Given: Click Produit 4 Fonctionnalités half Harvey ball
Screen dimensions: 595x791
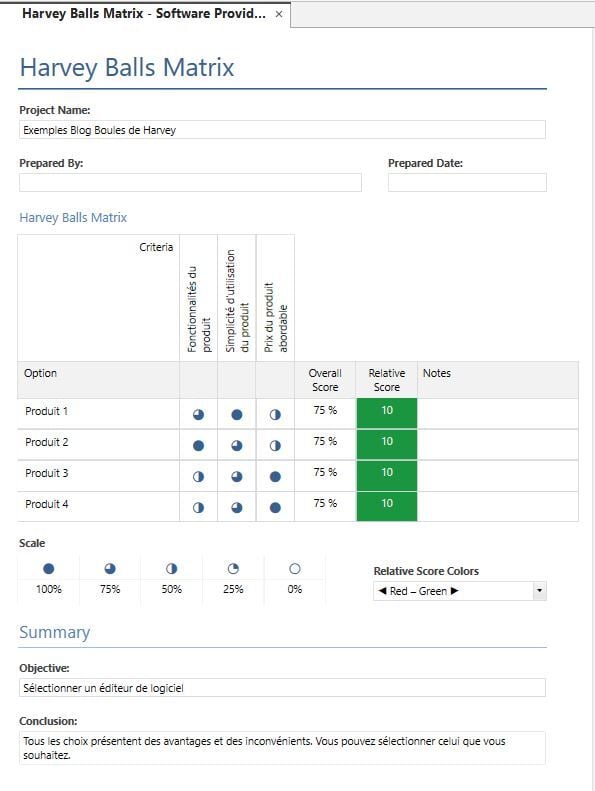Looking at the screenshot, I should coord(198,508).
